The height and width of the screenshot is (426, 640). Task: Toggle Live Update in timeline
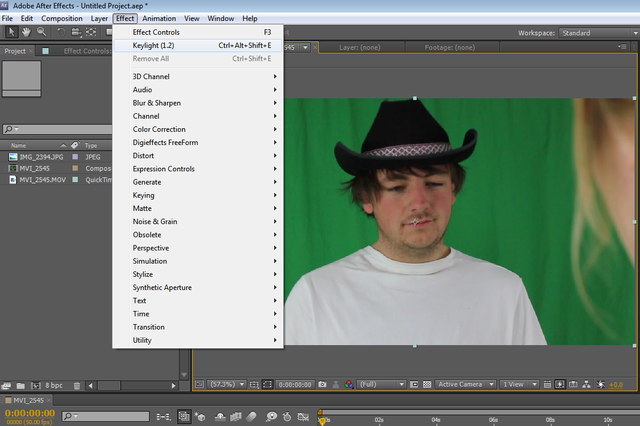[x=184, y=416]
